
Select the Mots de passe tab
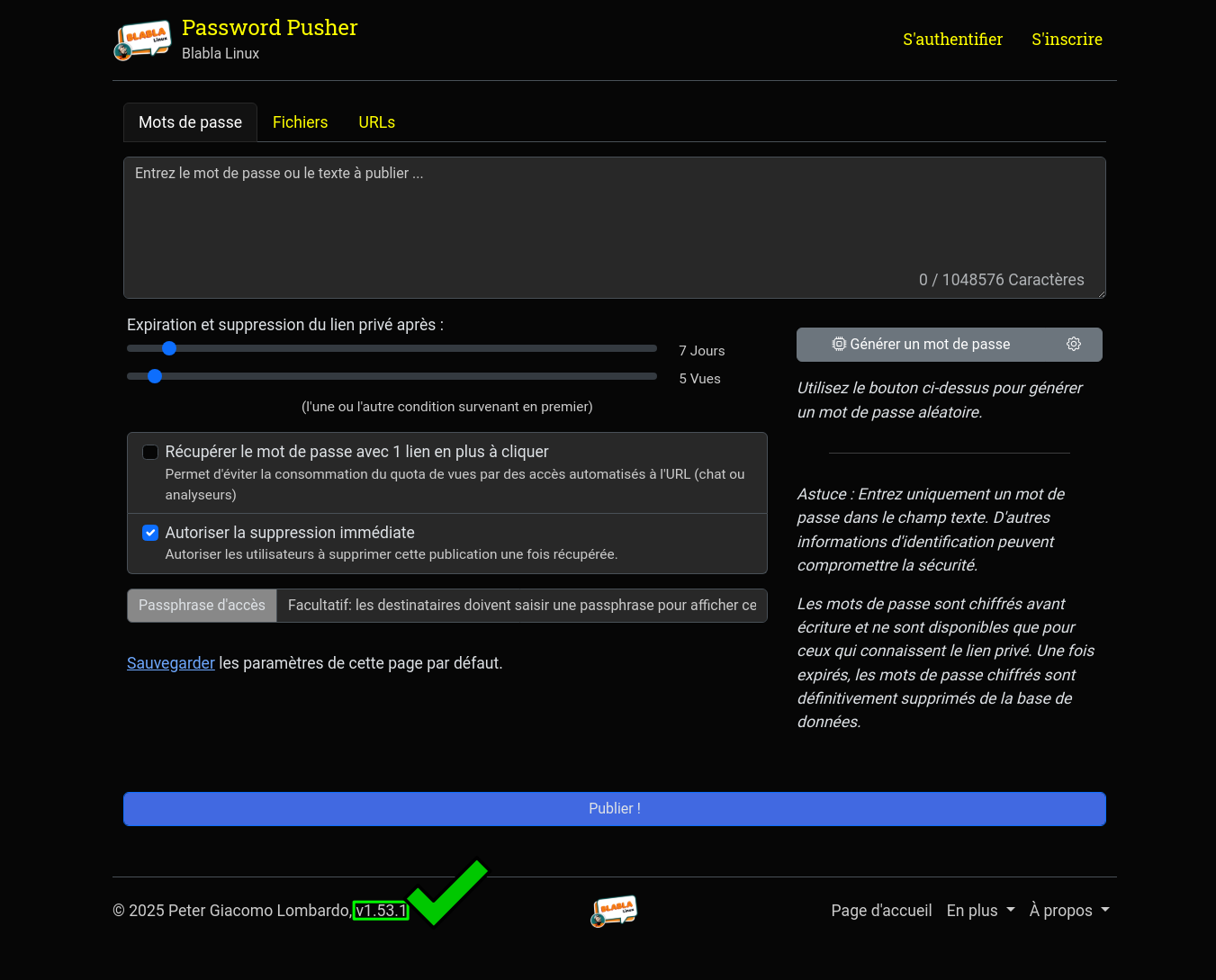click(x=190, y=122)
